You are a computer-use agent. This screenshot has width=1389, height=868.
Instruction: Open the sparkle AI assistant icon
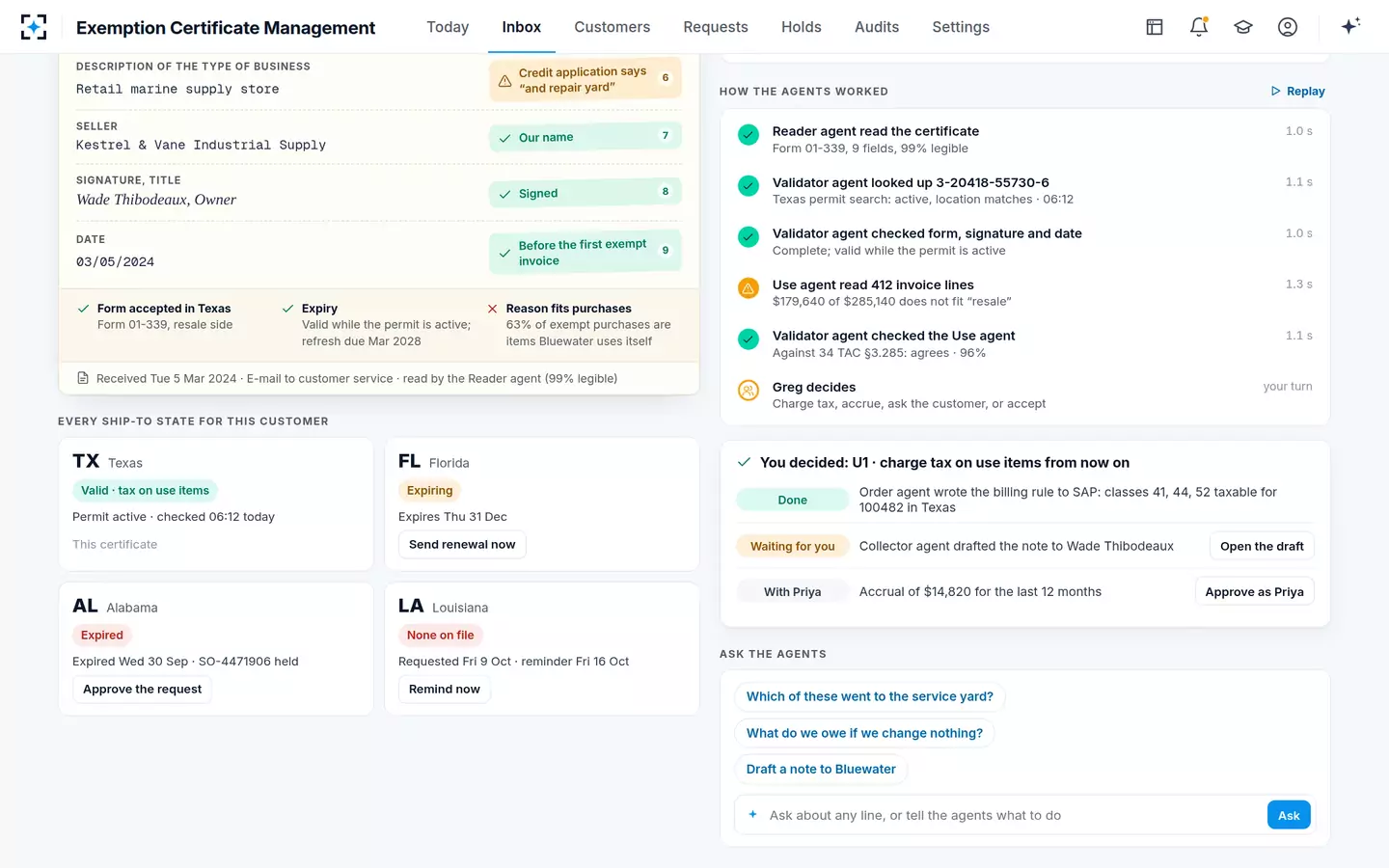click(x=1350, y=26)
